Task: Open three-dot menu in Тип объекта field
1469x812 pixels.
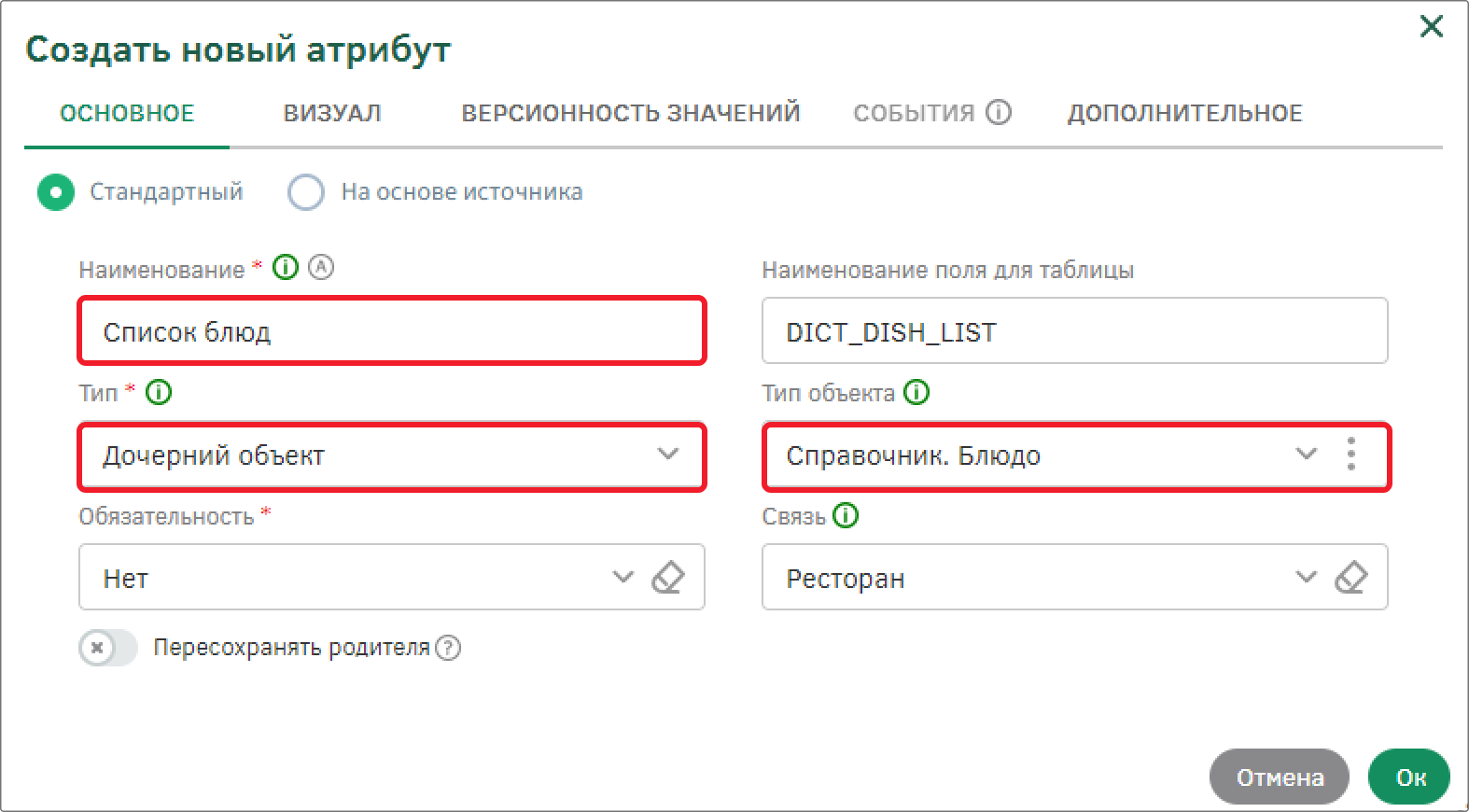Action: click(x=1350, y=455)
